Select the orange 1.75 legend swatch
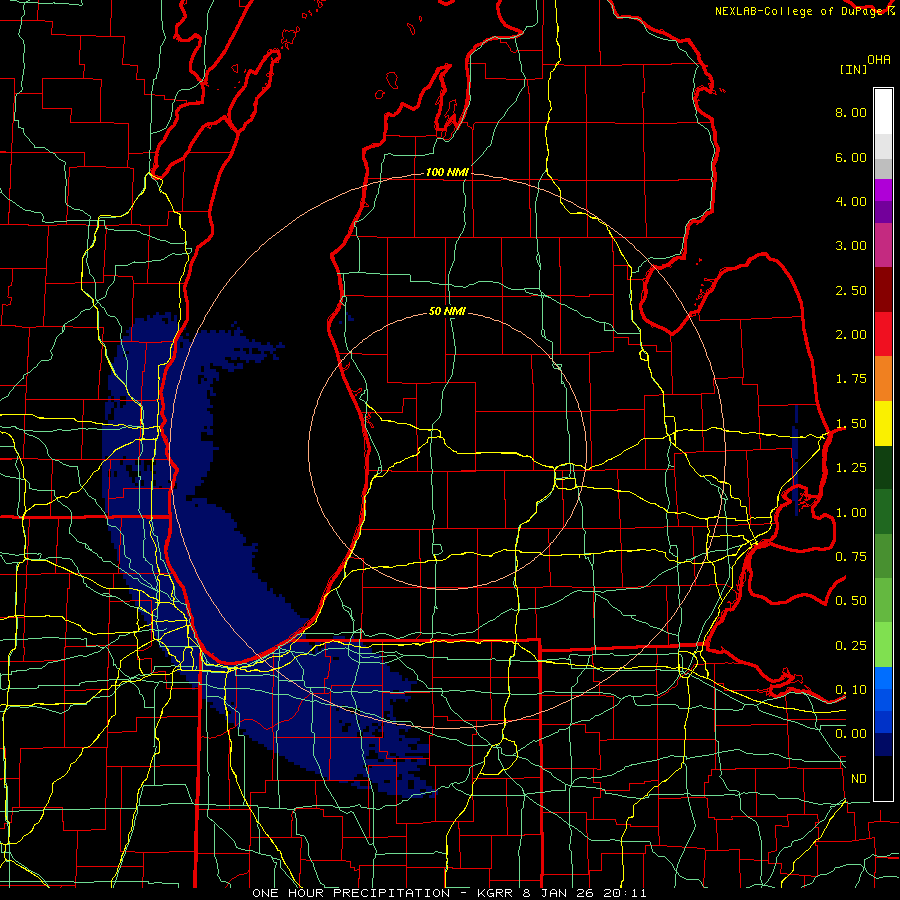 (883, 378)
